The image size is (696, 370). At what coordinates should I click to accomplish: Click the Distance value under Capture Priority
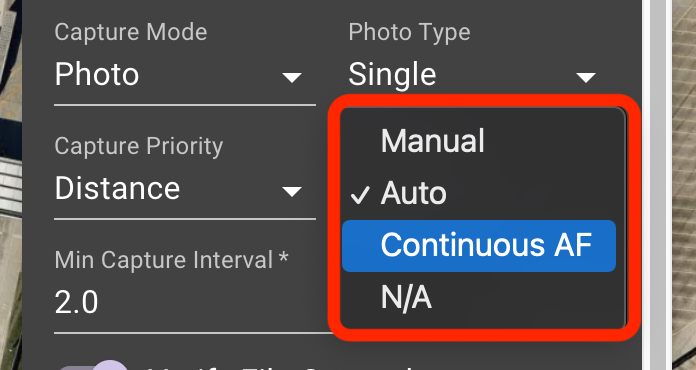(117, 188)
